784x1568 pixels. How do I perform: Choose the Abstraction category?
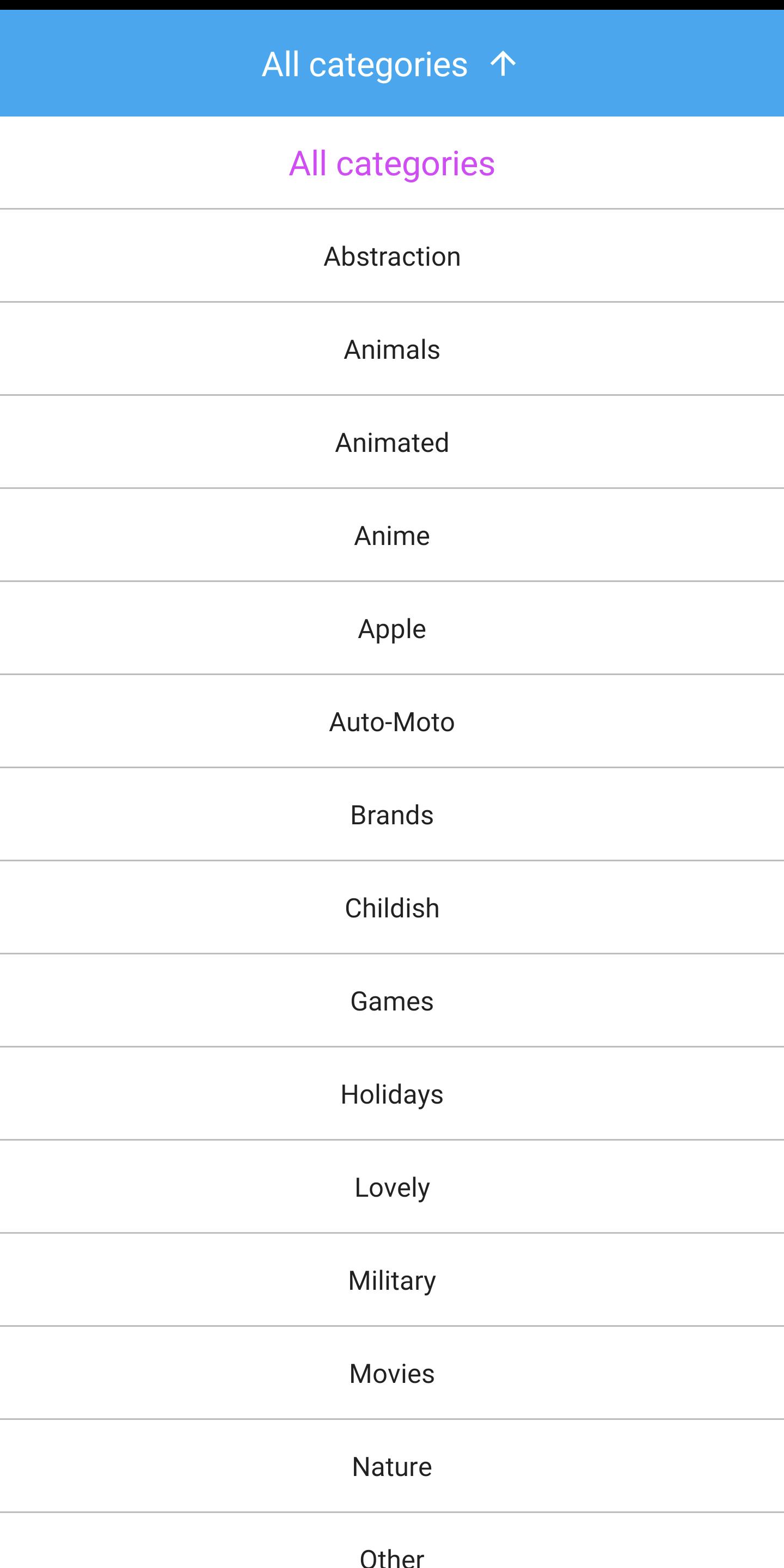click(x=391, y=256)
